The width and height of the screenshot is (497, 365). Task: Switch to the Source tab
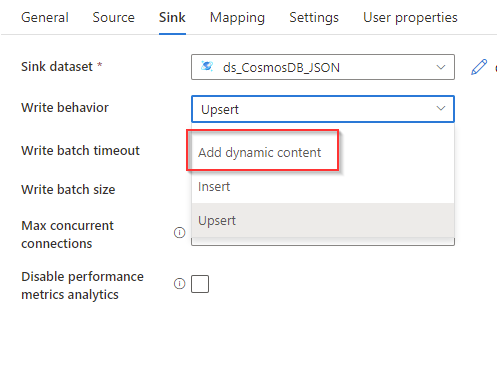114,17
